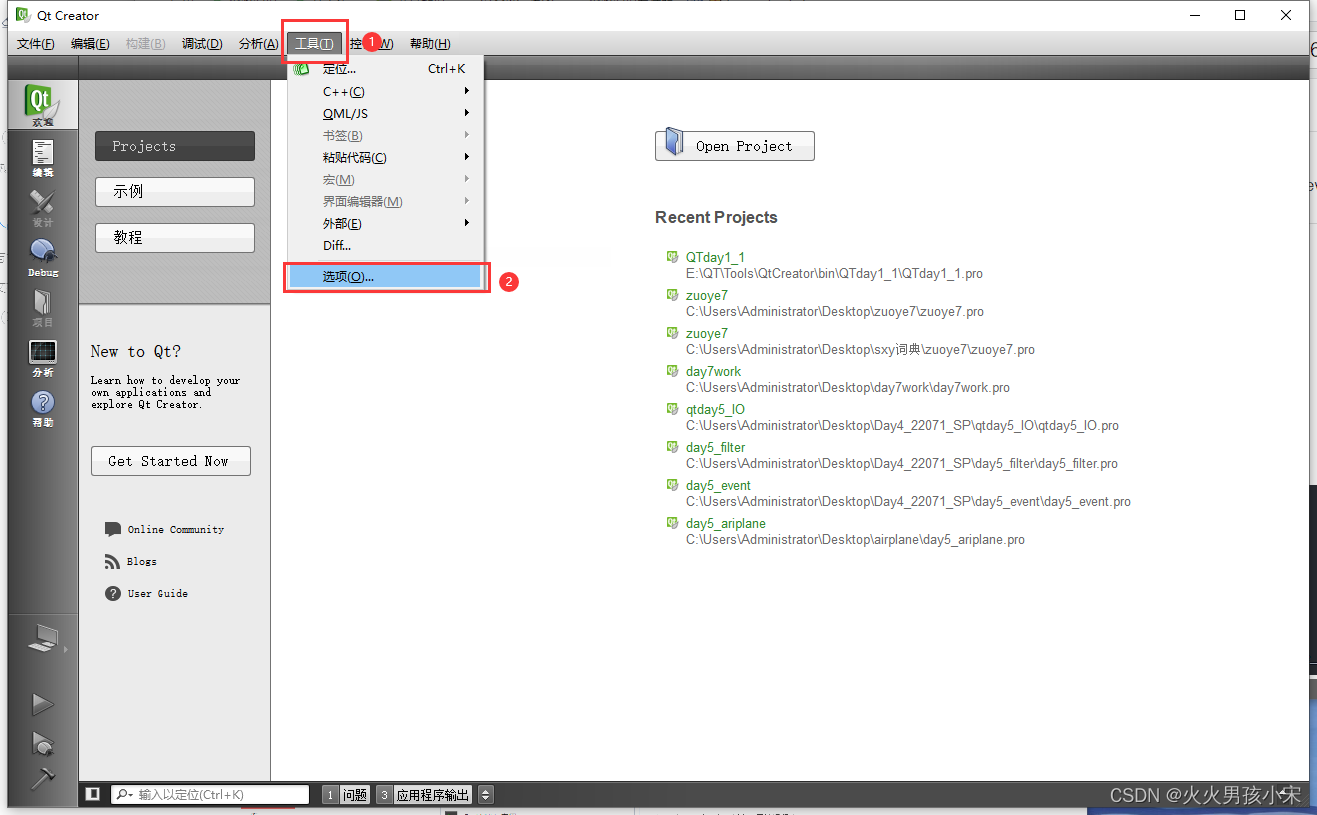Open the kit target selector computer icon
The width and height of the screenshot is (1317, 815).
pos(42,638)
